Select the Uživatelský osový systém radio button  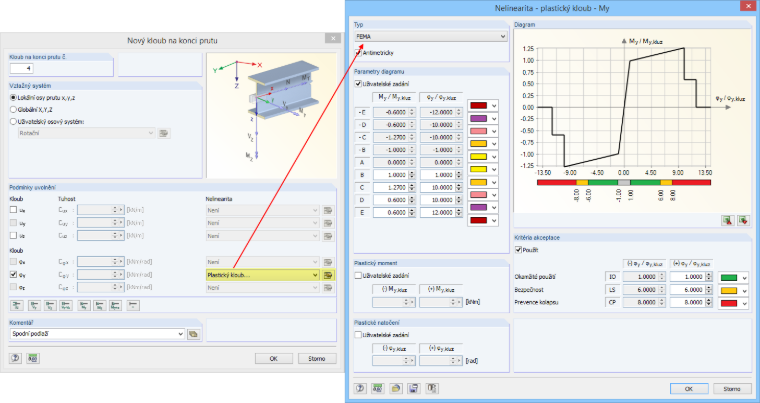(14, 122)
